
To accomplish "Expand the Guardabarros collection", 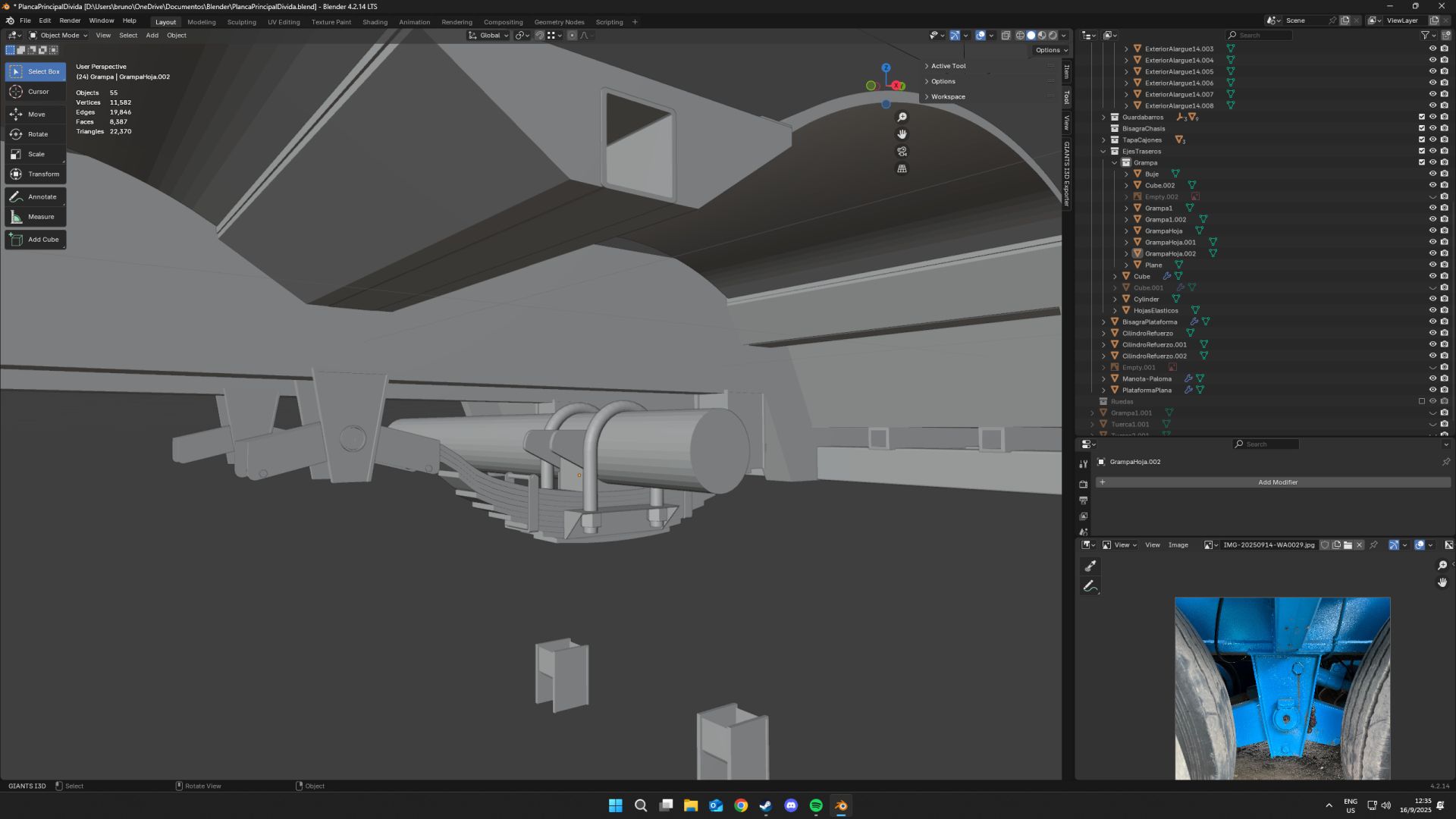I will (1103, 117).
